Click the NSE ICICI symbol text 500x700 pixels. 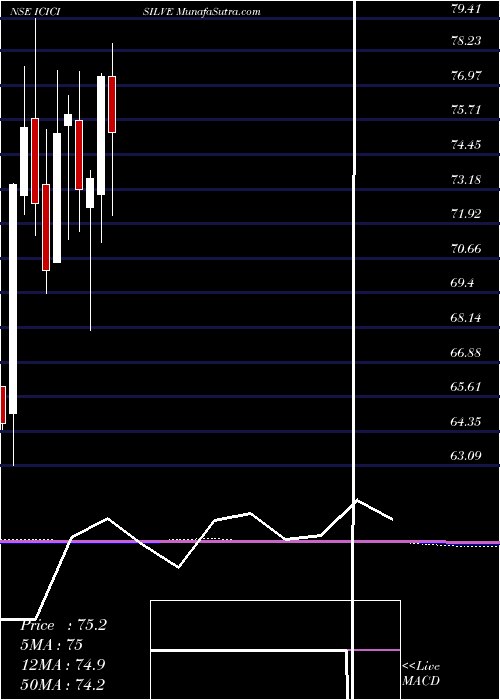coord(35,12)
